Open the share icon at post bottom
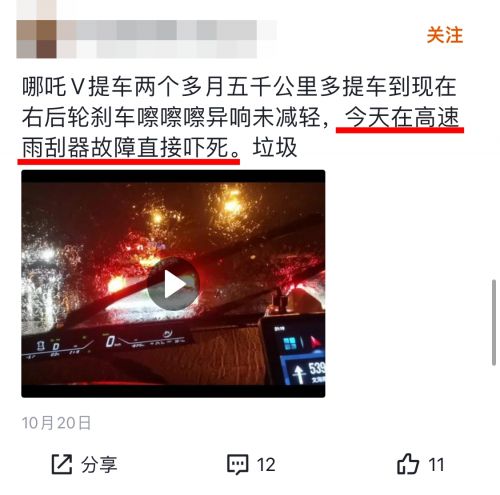The image size is (500, 495). point(62,464)
